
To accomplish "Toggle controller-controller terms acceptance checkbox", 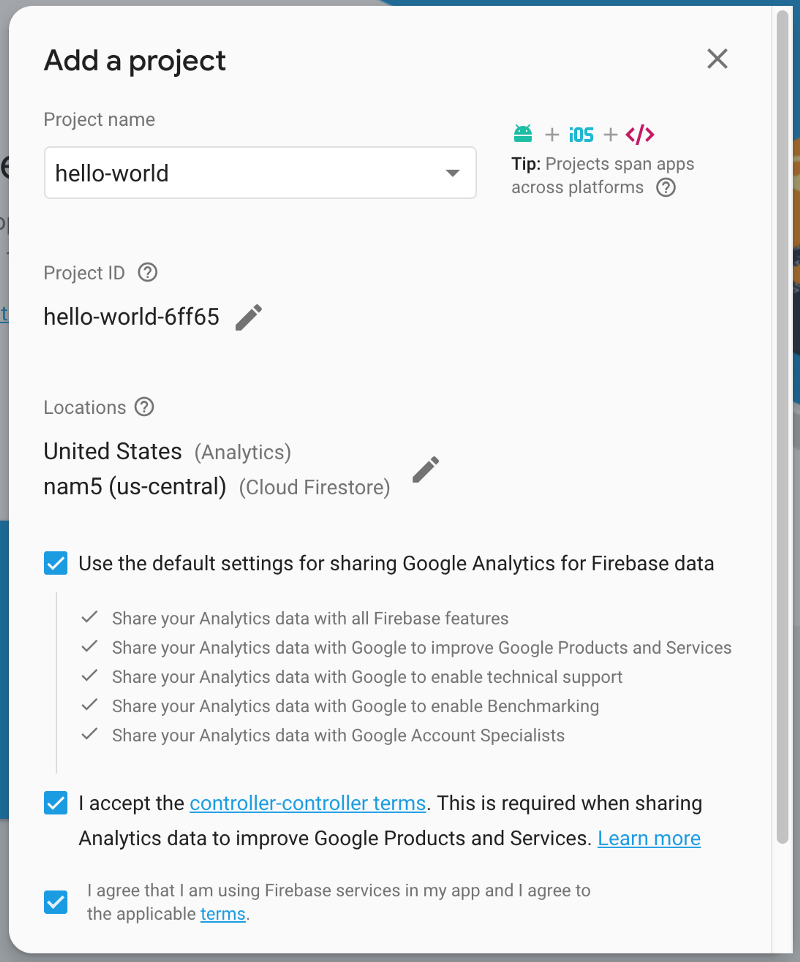I will click(56, 803).
